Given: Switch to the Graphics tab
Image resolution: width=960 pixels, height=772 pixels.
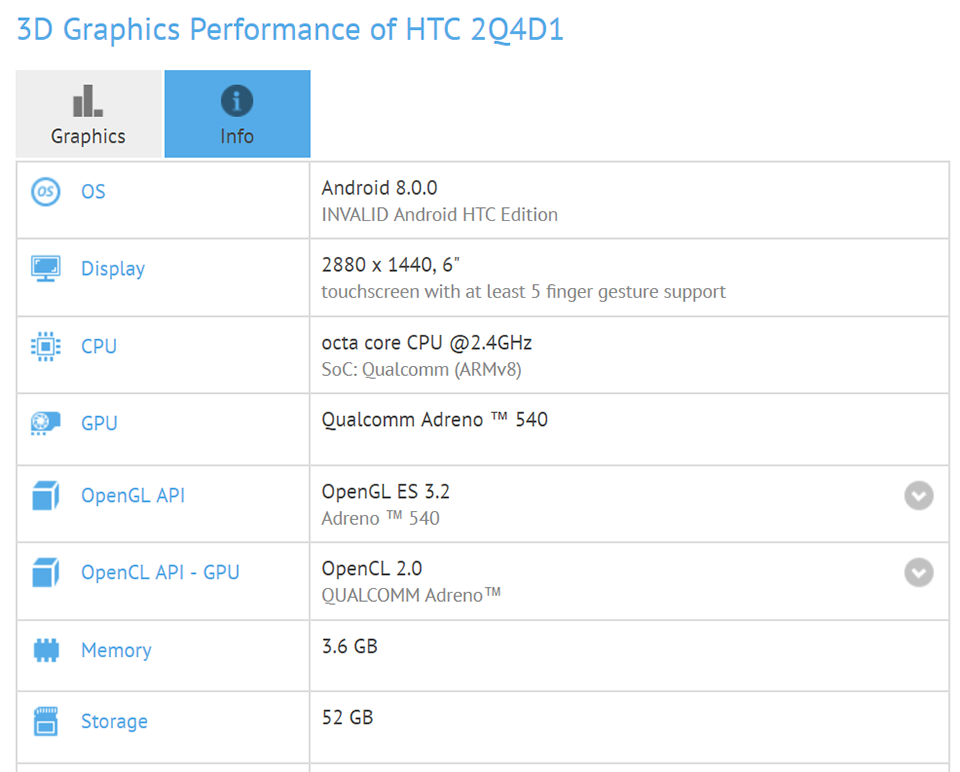Looking at the screenshot, I should tap(88, 114).
